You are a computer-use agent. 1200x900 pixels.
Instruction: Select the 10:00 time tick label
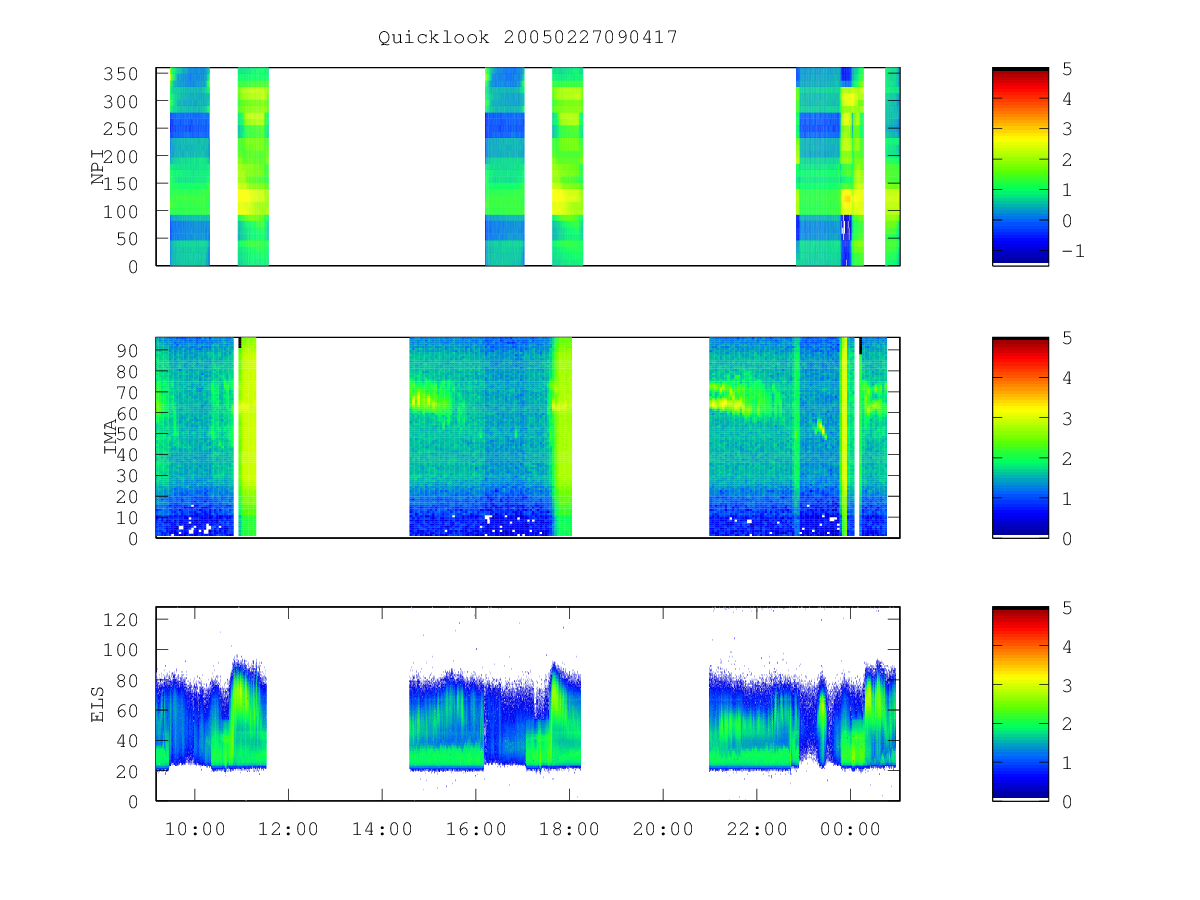(194, 829)
